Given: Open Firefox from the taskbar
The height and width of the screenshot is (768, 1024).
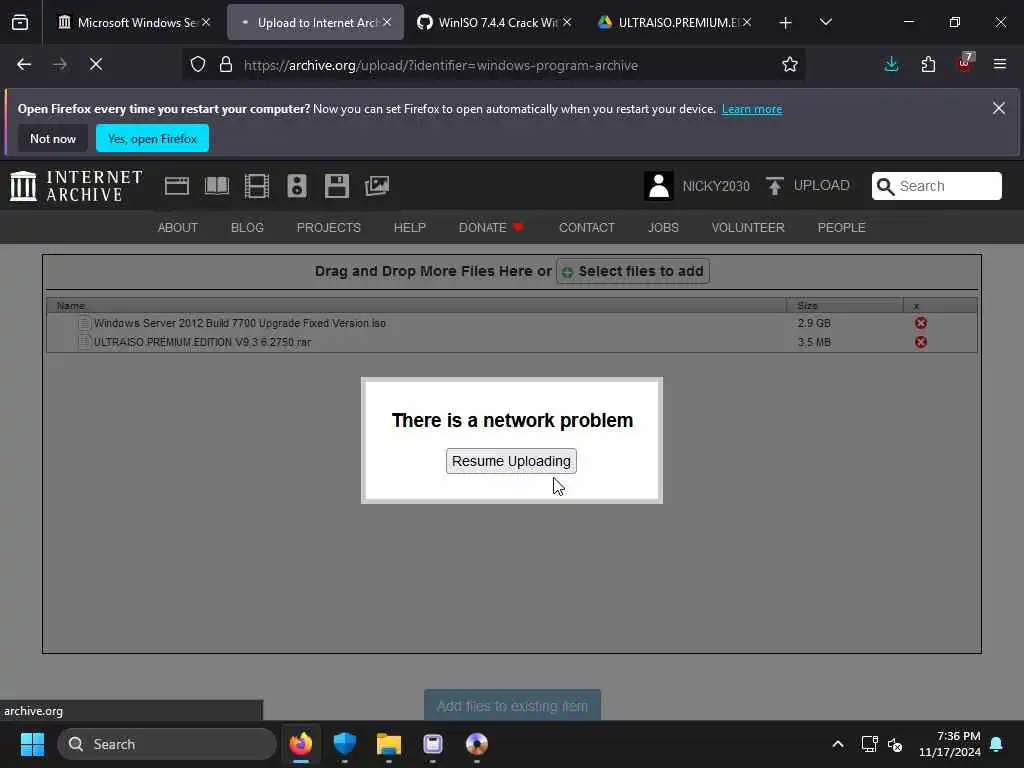Looking at the screenshot, I should (300, 744).
